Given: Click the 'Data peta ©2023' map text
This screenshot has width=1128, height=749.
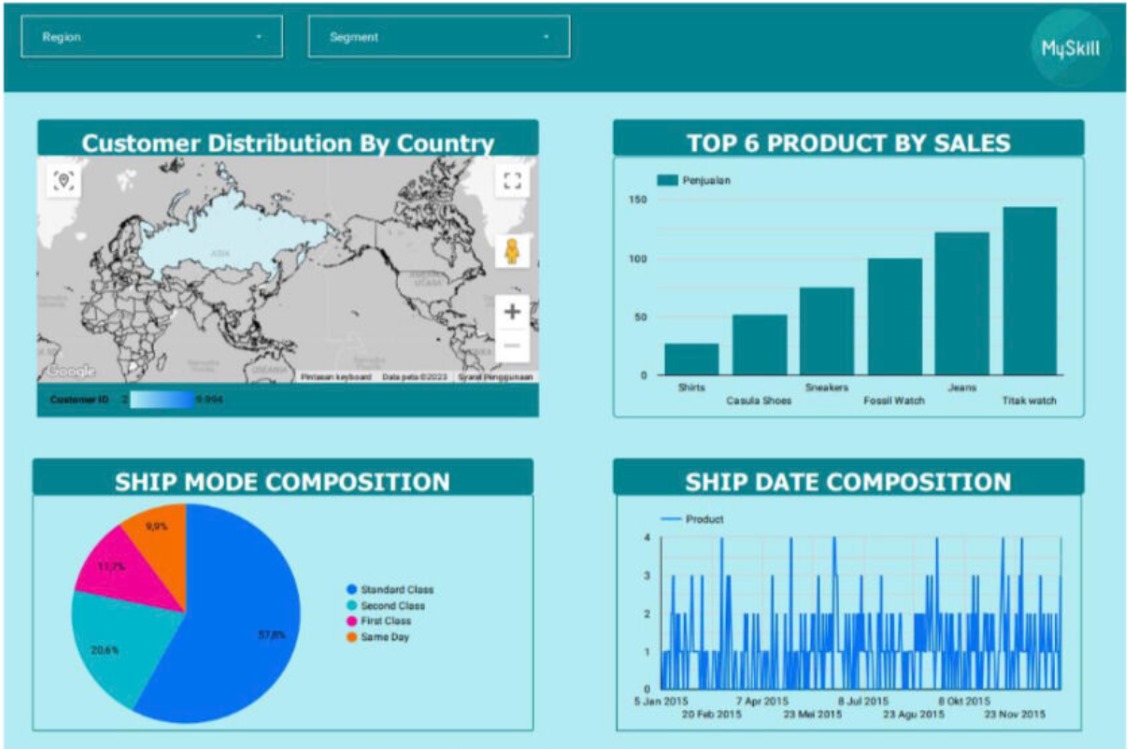Looking at the screenshot, I should 414,377.
